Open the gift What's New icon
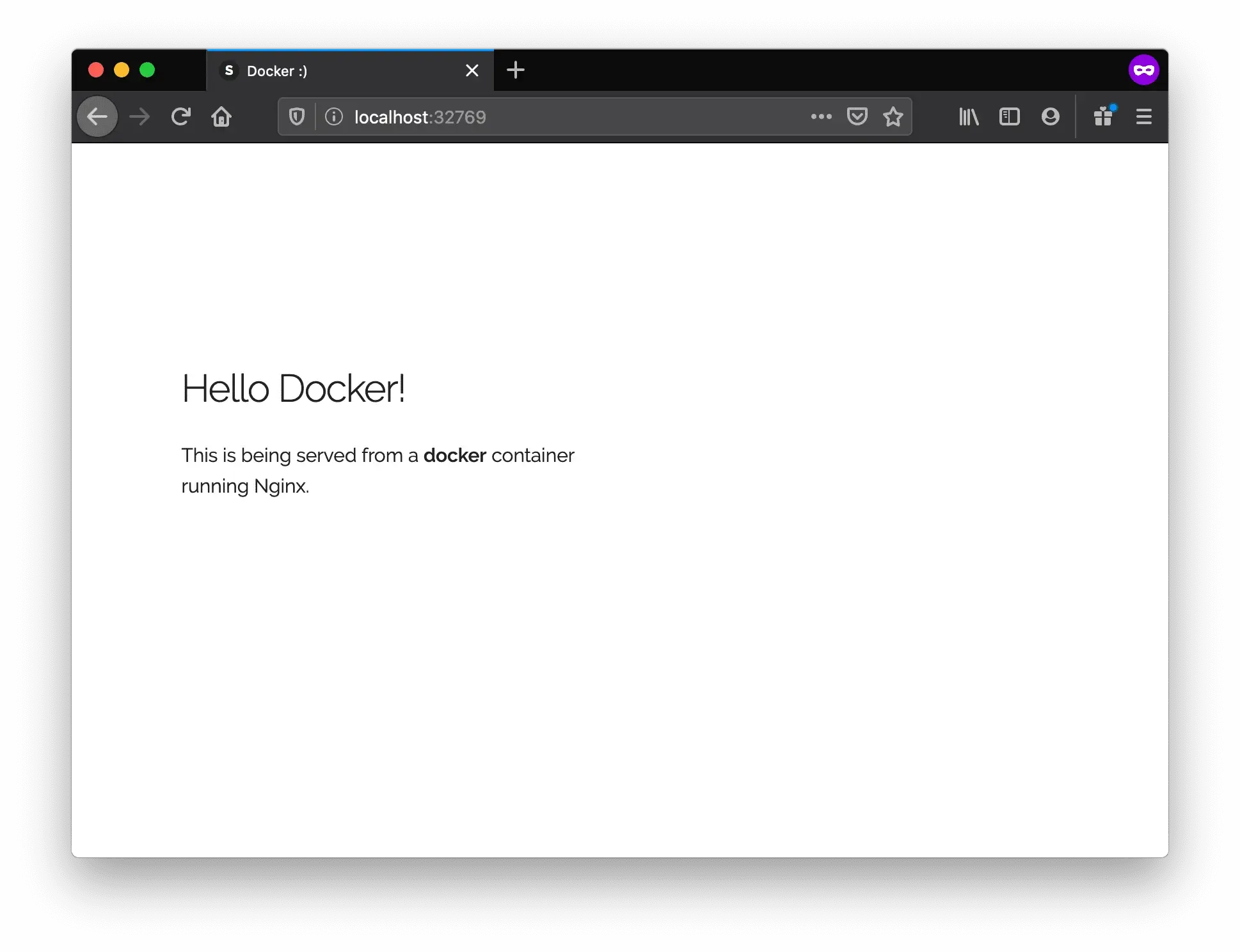The width and height of the screenshot is (1240, 952). (1104, 116)
